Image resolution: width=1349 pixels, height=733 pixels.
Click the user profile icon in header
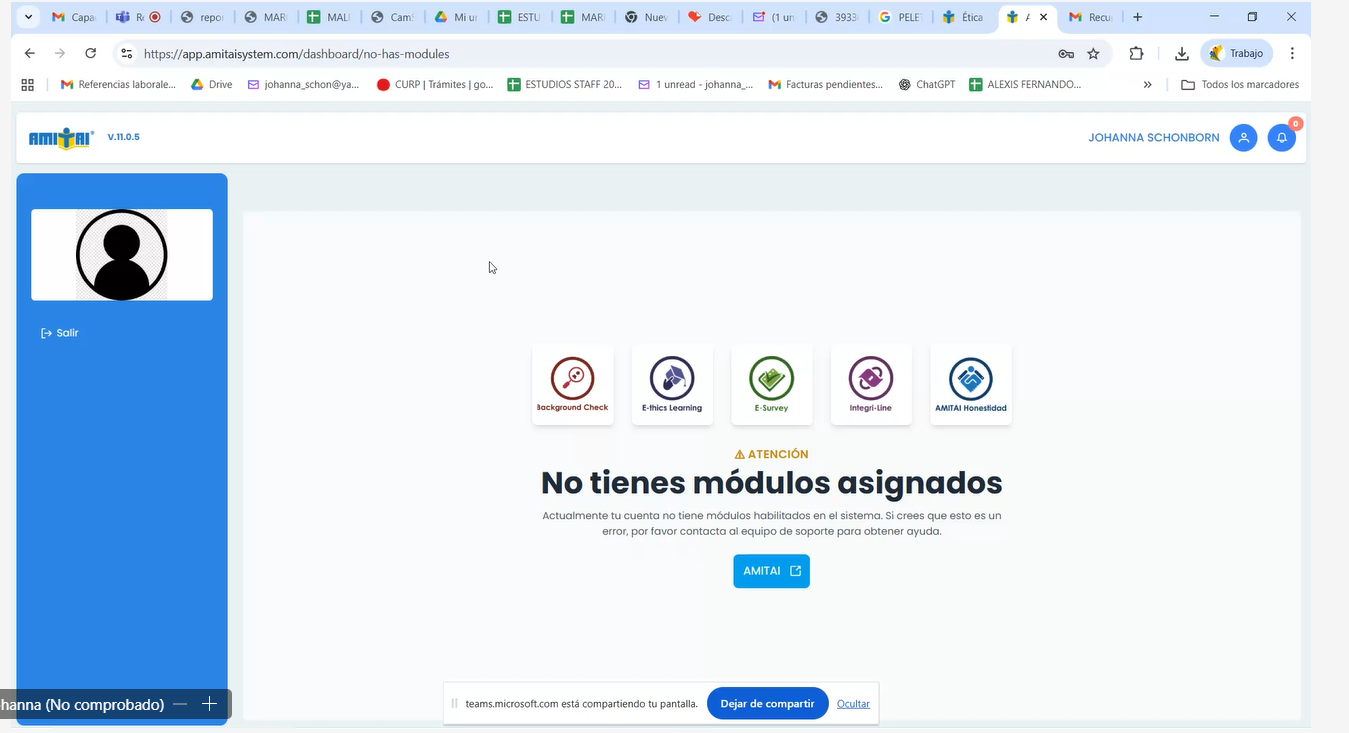[1243, 138]
